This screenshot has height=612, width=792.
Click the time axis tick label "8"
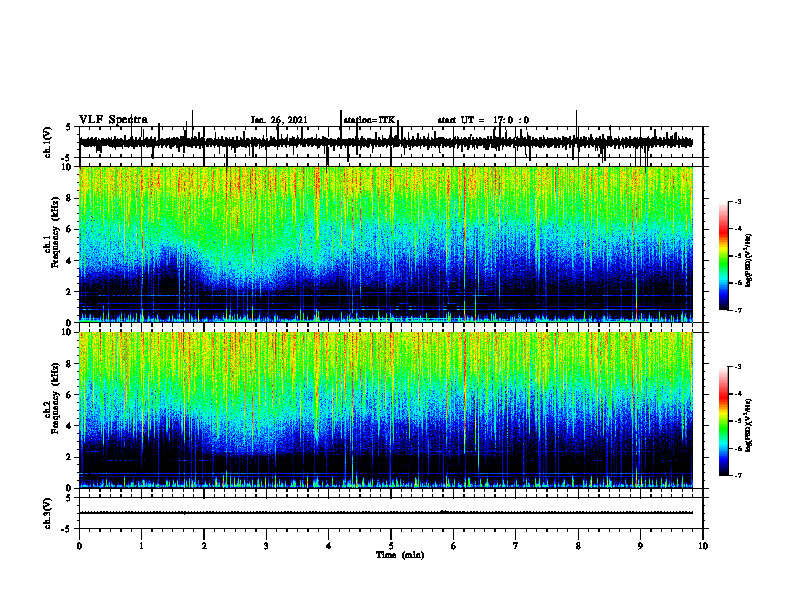(578, 546)
